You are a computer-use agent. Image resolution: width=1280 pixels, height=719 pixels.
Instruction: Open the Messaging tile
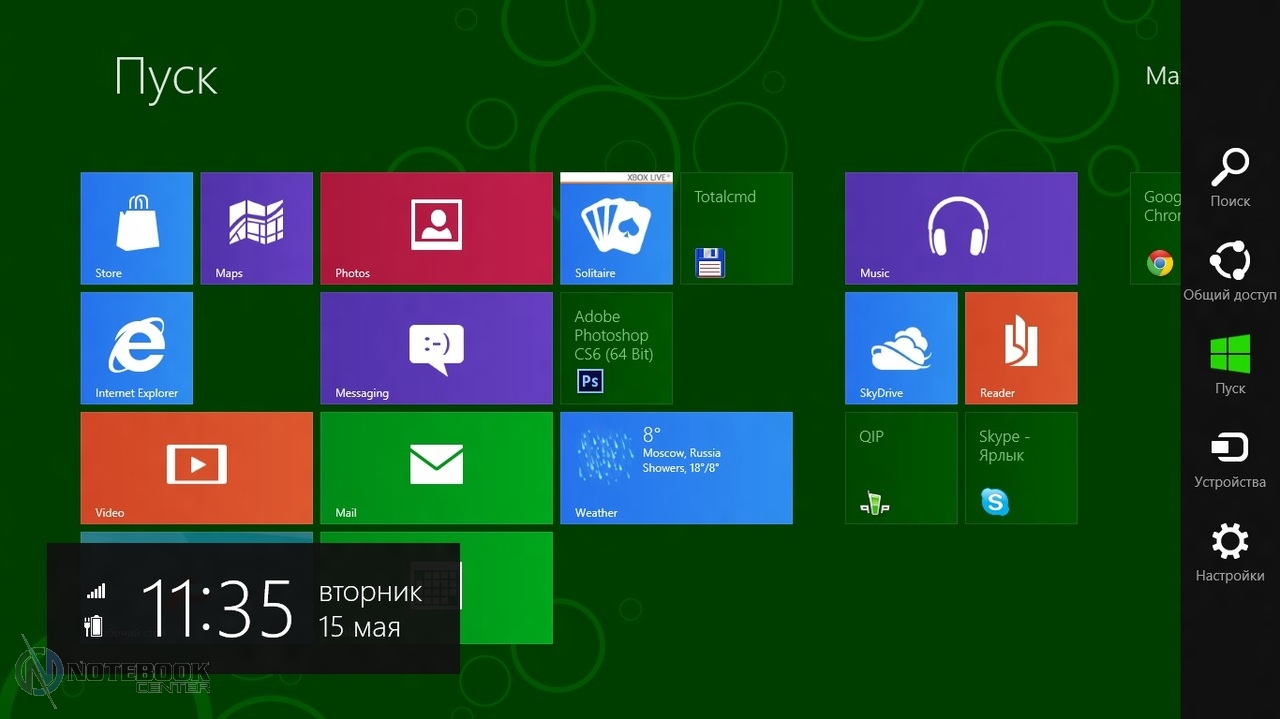(x=436, y=348)
